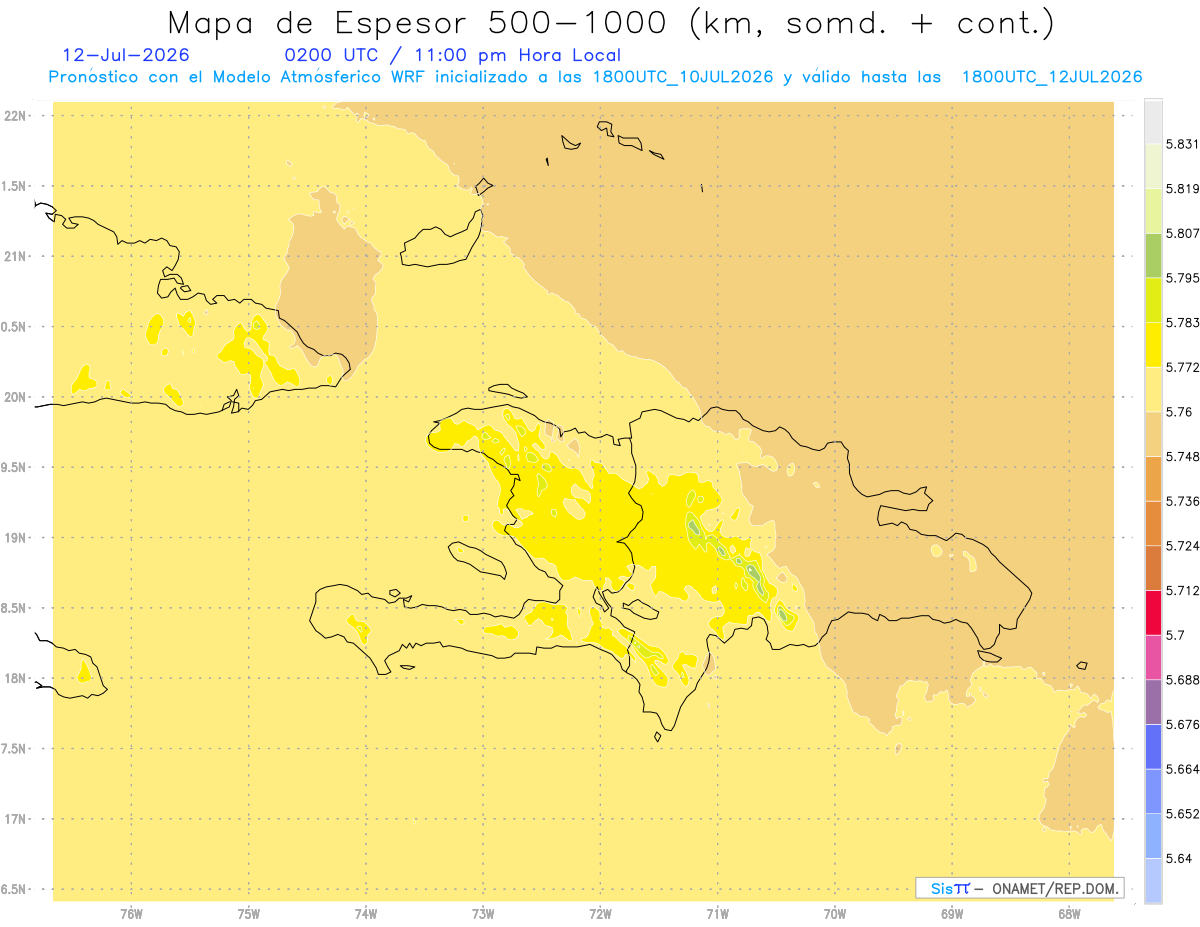This screenshot has height=927, width=1200.
Task: Click the legend value 5.724
Action: click(x=1183, y=546)
